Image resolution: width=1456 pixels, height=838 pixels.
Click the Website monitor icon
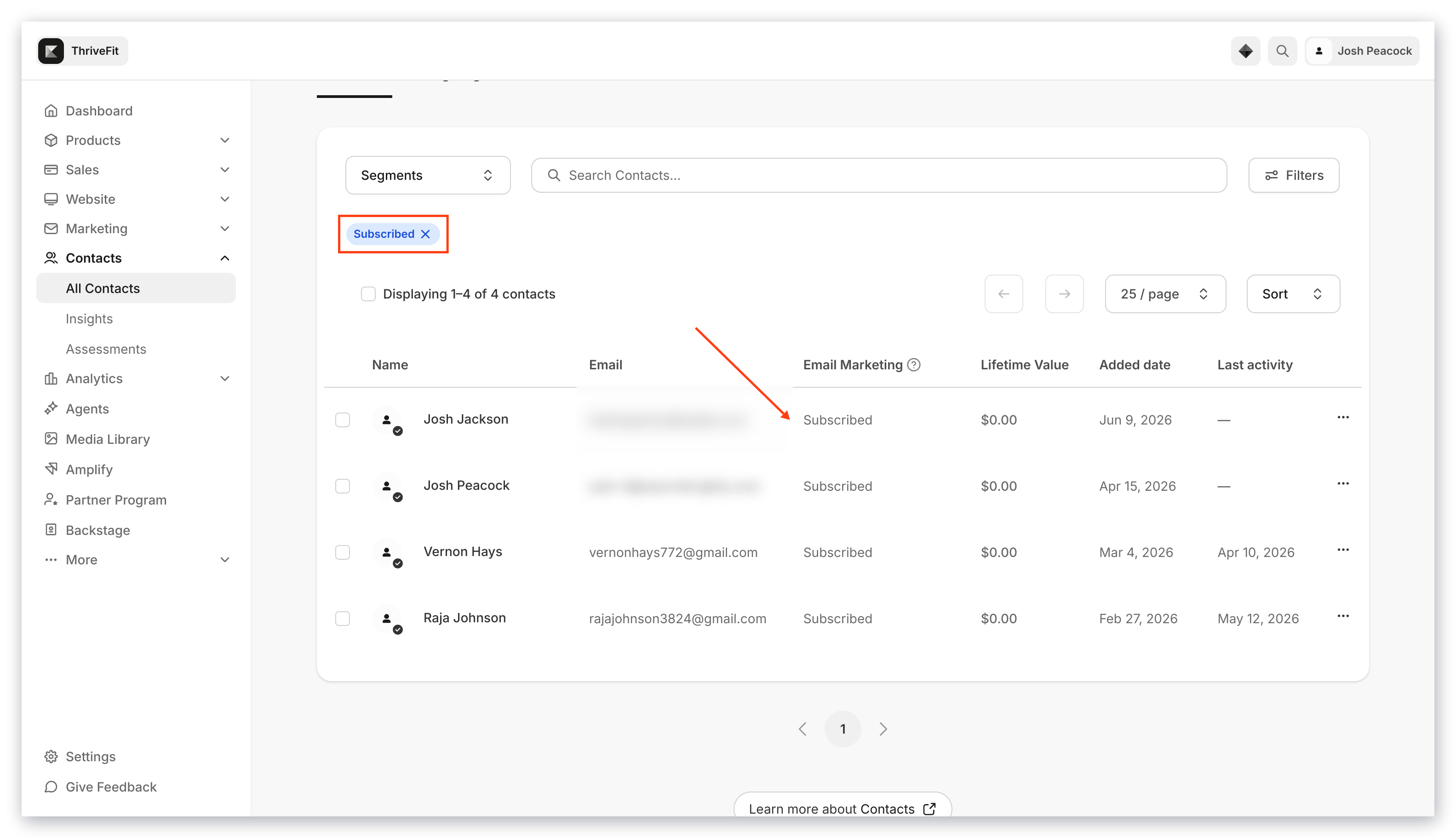(x=51, y=199)
